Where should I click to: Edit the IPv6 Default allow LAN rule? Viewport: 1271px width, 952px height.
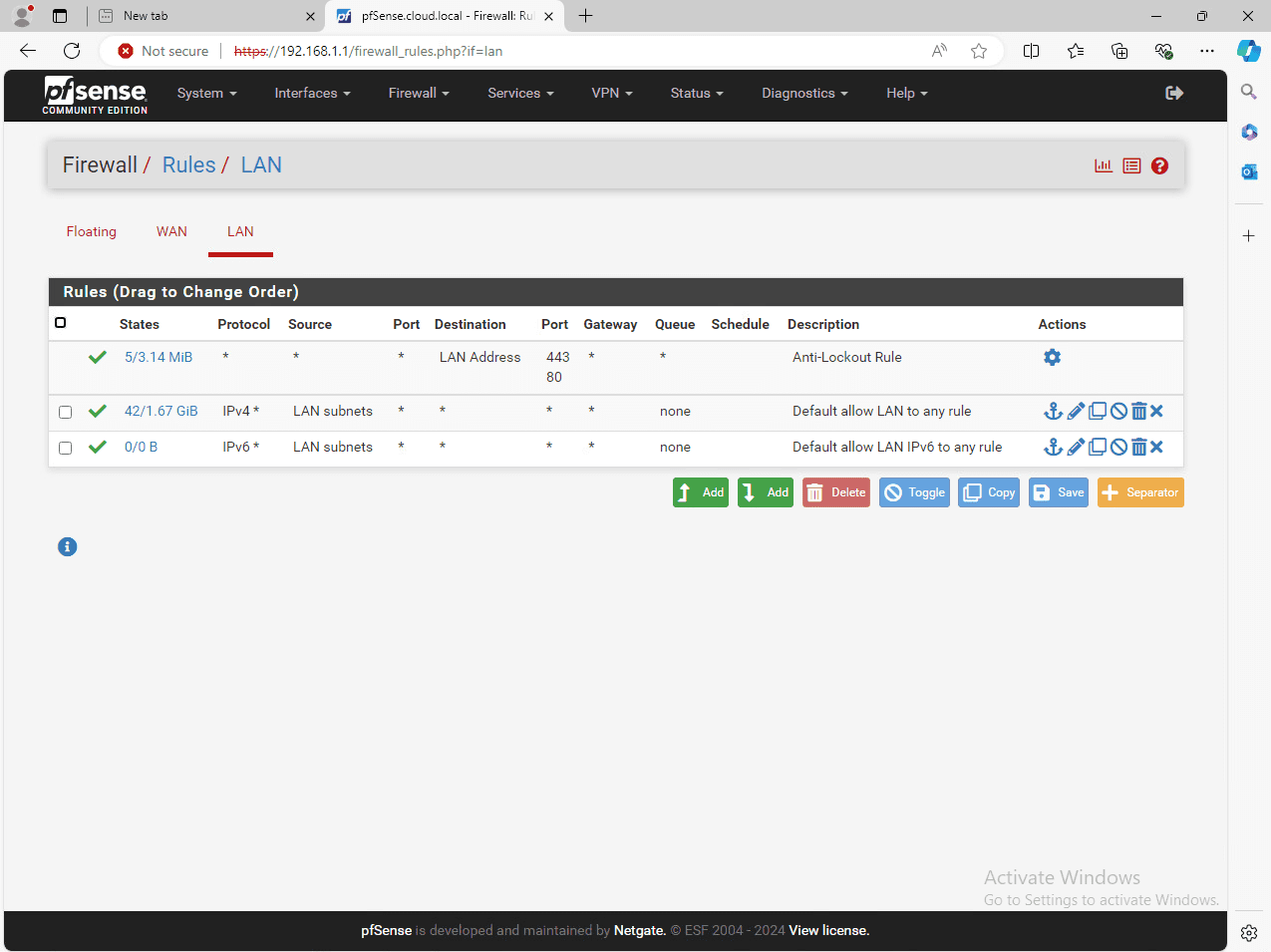click(1076, 447)
